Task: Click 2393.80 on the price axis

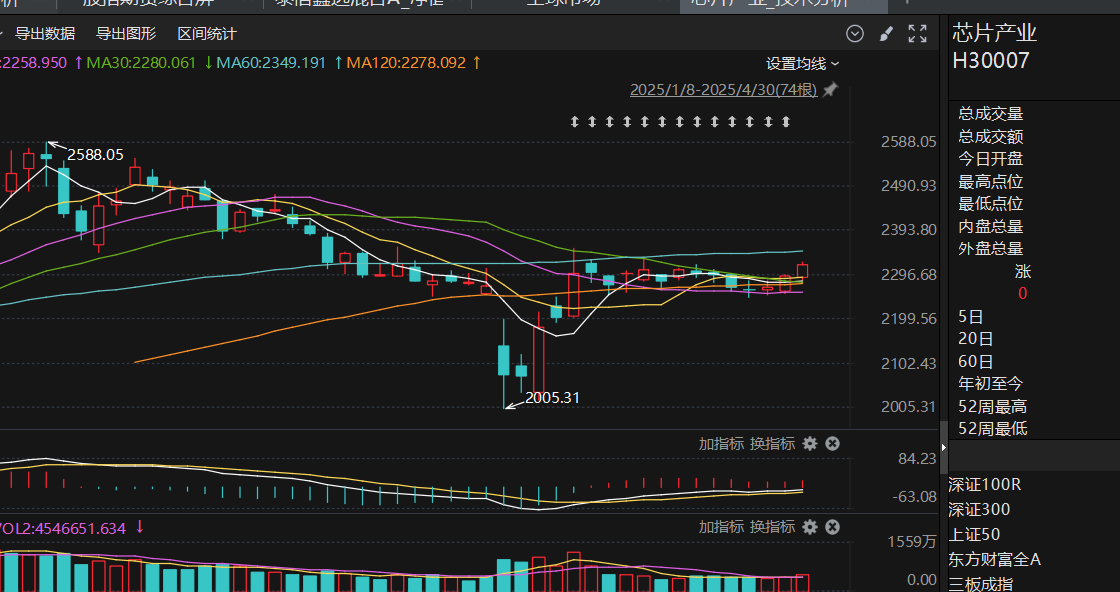Action: click(909, 230)
